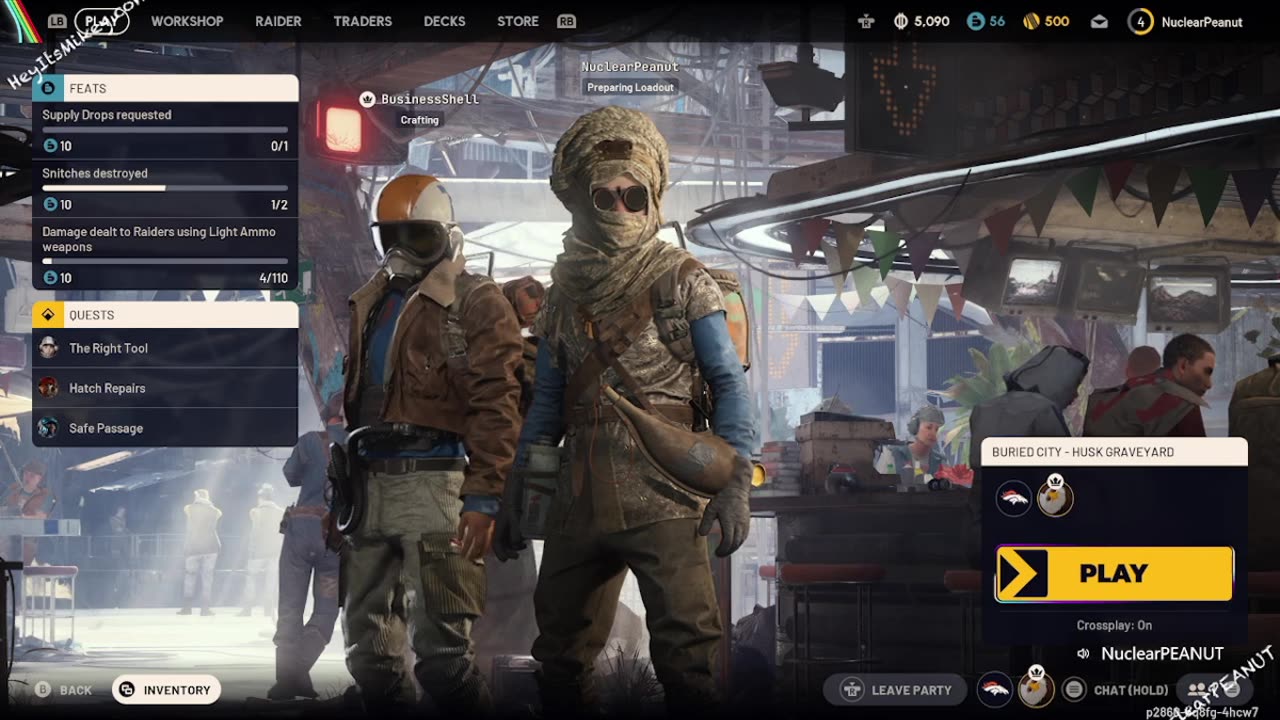Image resolution: width=1280 pixels, height=720 pixels.
Task: Click the Quests header icon
Action: pyautogui.click(x=48, y=315)
